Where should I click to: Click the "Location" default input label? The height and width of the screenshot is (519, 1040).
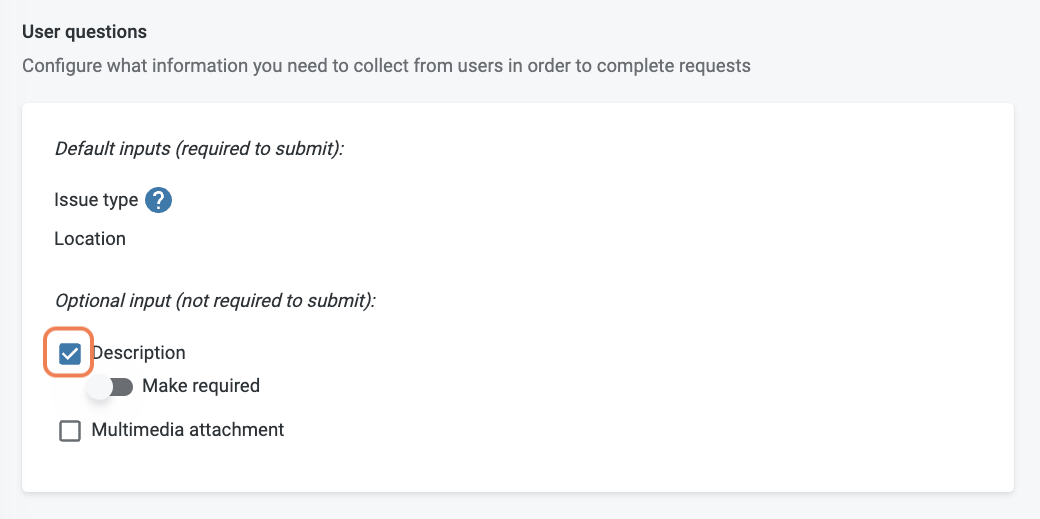(x=90, y=238)
